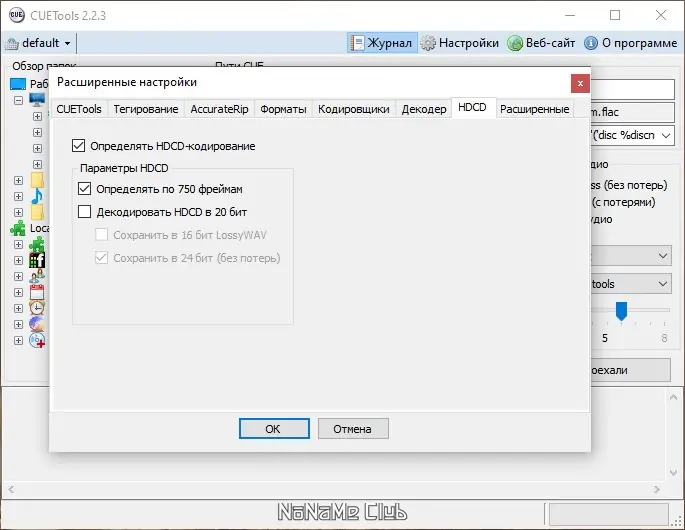Screen dimensions: 685x530
Task: Select the clock icon in tree
Action: pyautogui.click(x=37, y=308)
